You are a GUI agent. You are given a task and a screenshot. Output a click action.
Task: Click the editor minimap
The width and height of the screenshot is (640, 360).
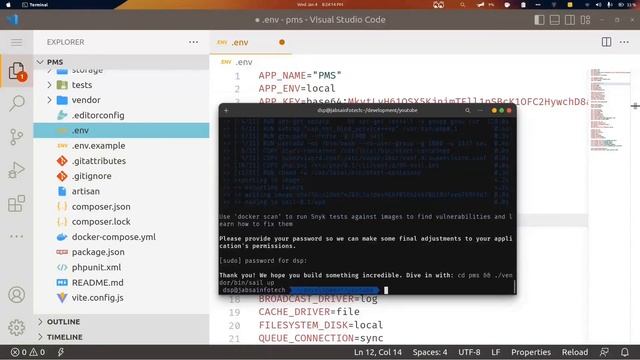[x=610, y=110]
